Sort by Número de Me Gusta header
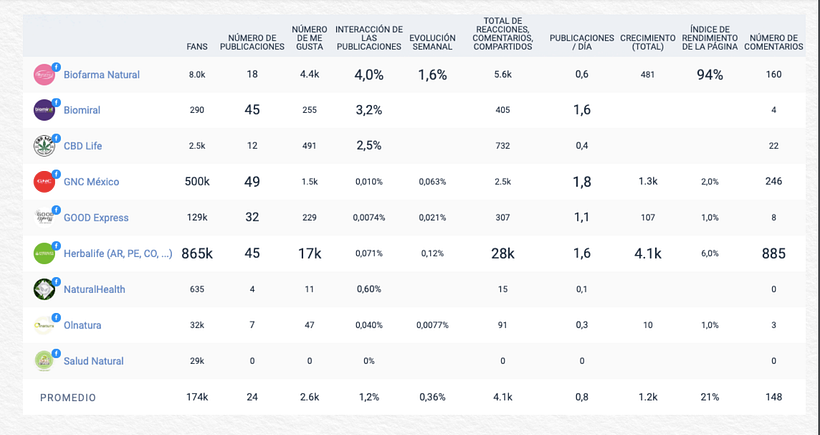 [310, 38]
